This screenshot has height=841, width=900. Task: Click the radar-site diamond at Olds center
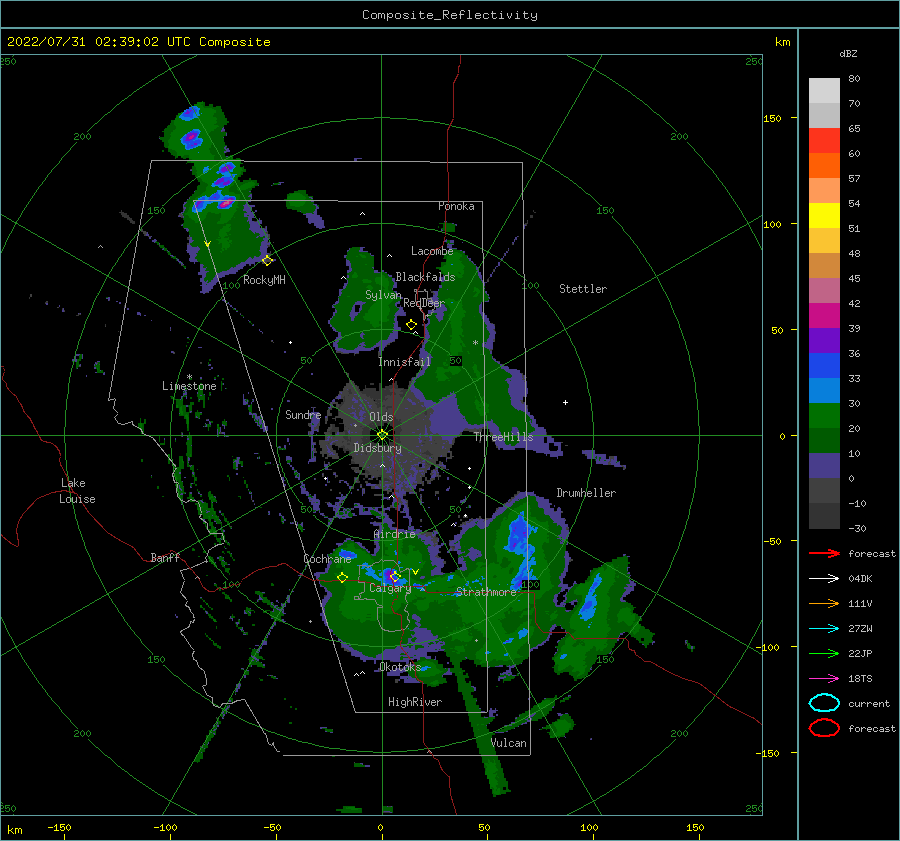[x=382, y=435]
